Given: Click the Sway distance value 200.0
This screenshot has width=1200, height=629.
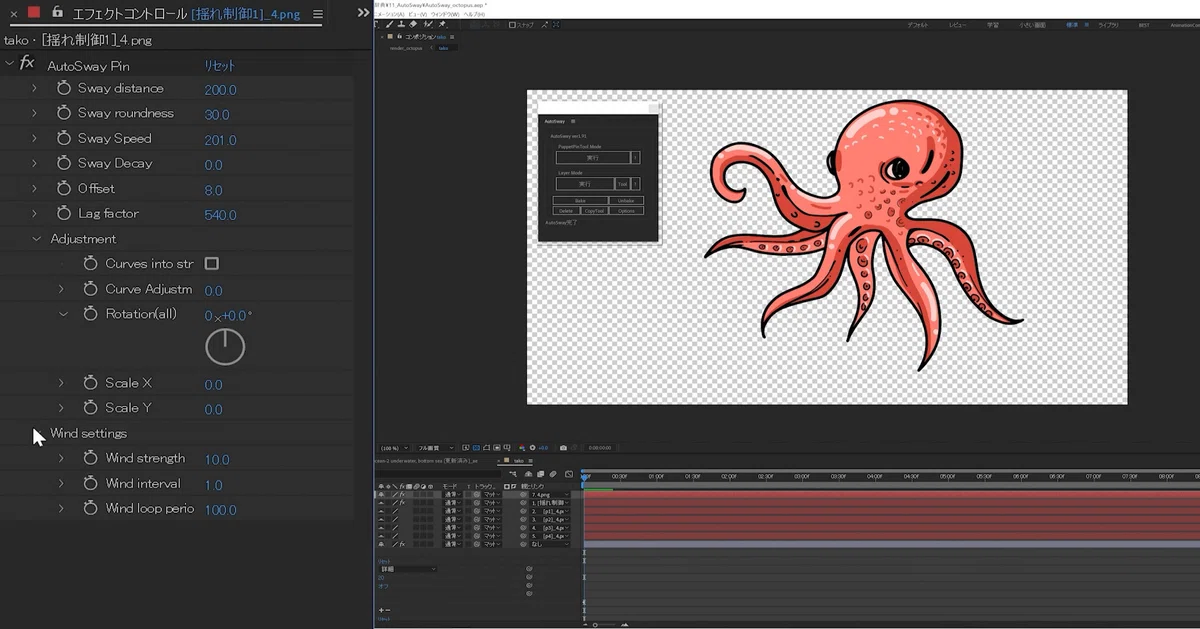Looking at the screenshot, I should pyautogui.click(x=220, y=90).
